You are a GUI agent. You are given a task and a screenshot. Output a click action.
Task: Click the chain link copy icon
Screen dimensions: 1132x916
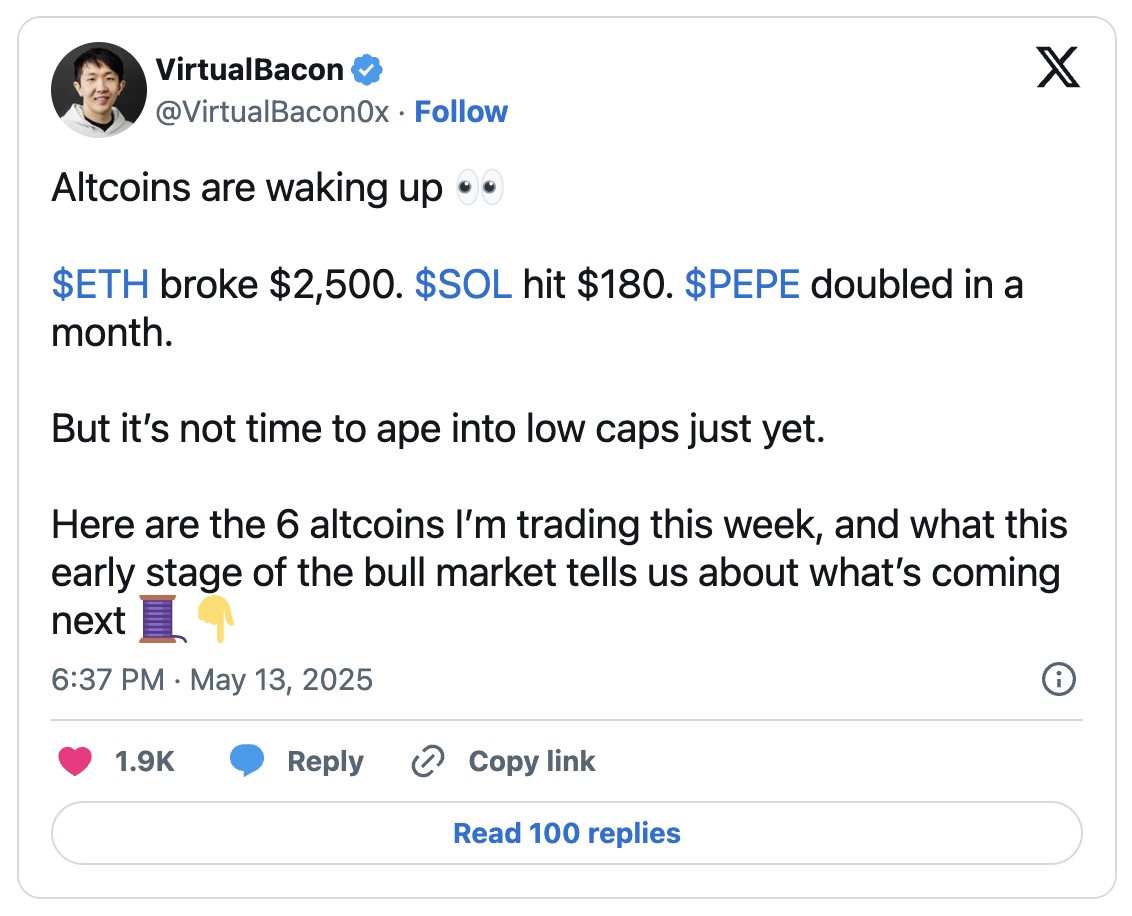coord(428,762)
